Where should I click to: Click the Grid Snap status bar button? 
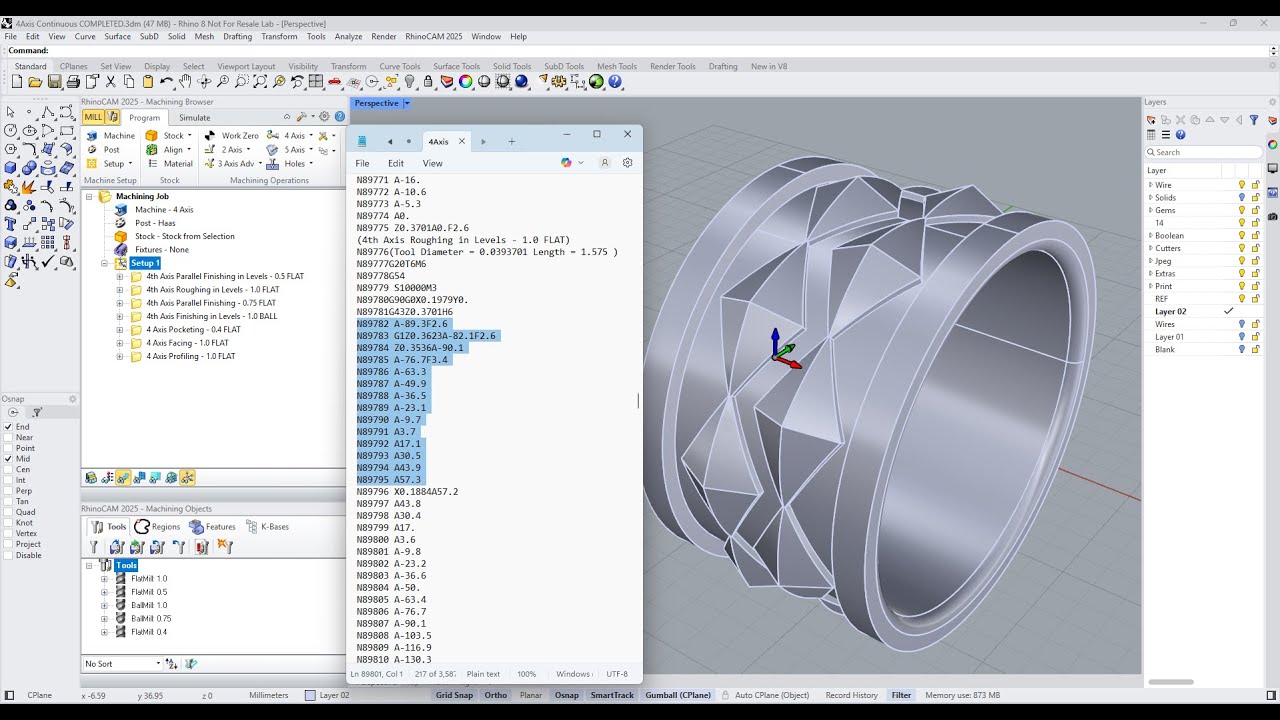(454, 695)
